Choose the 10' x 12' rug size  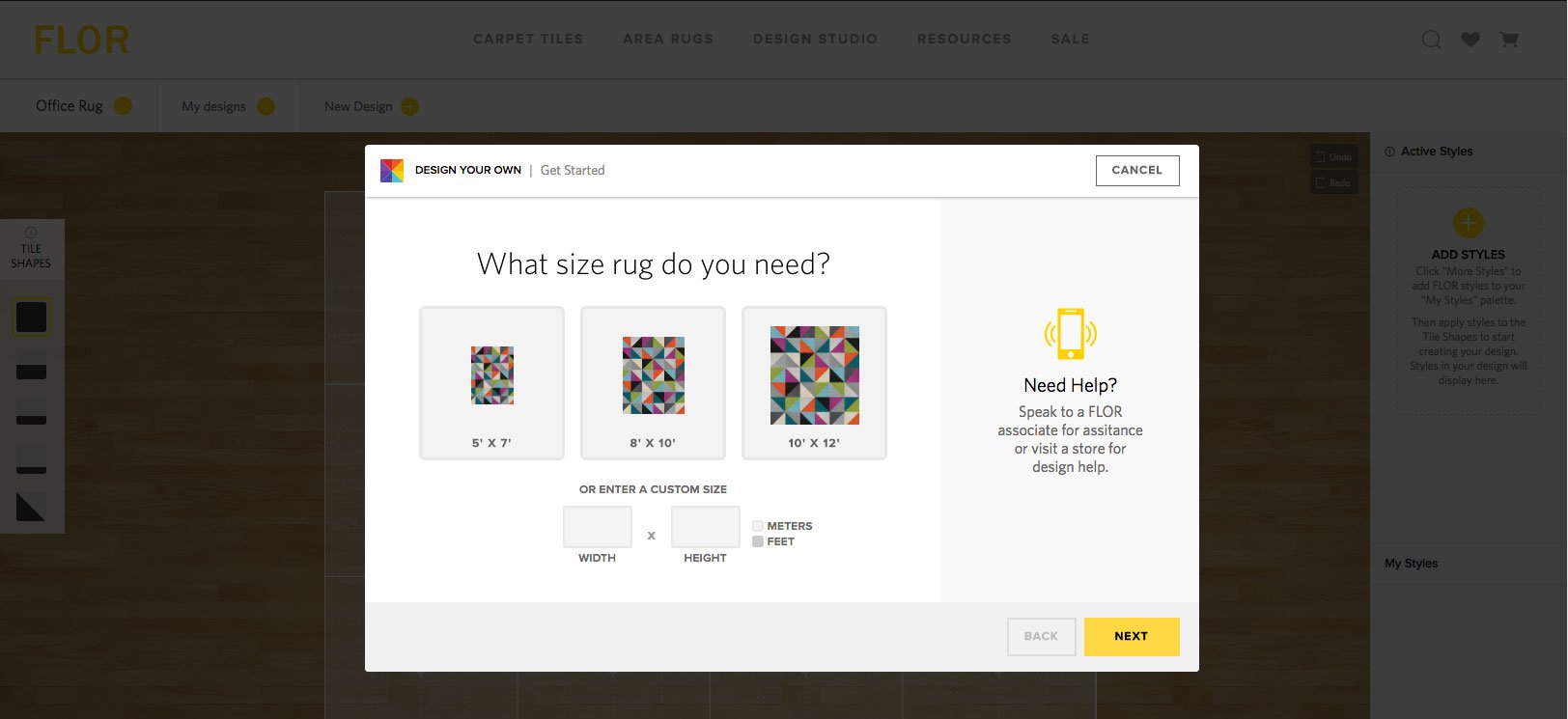pos(814,382)
